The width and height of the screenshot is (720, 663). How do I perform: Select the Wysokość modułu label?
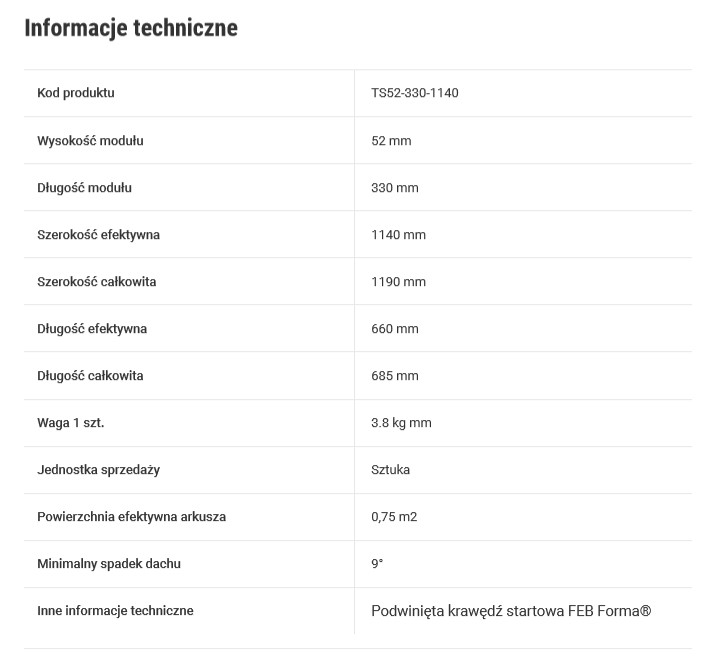(90, 140)
